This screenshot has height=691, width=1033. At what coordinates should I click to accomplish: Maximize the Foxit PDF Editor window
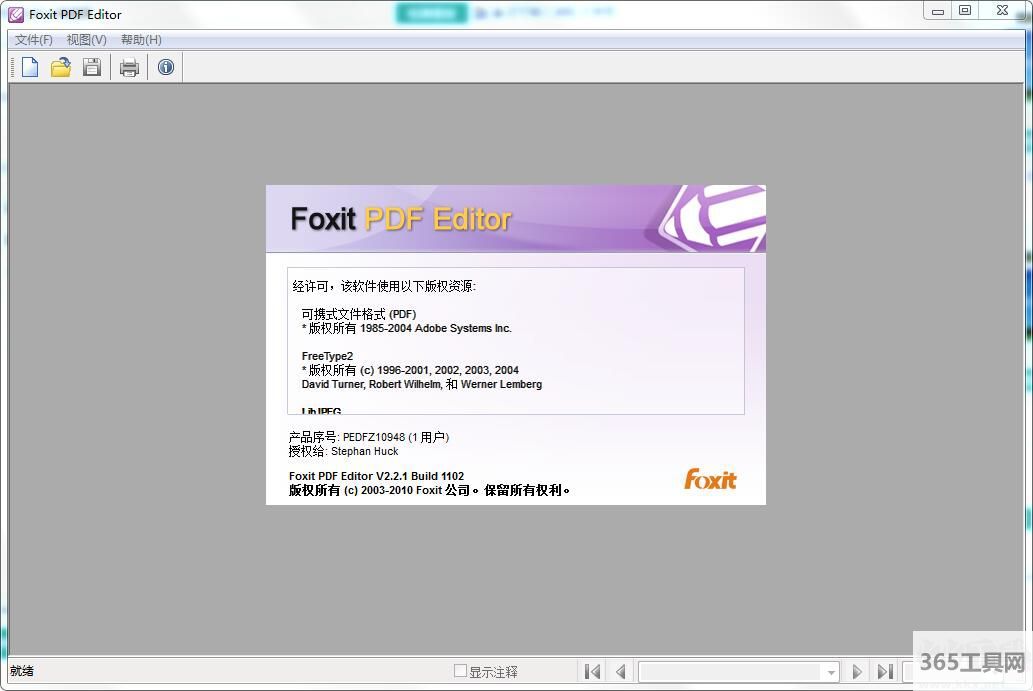[964, 10]
